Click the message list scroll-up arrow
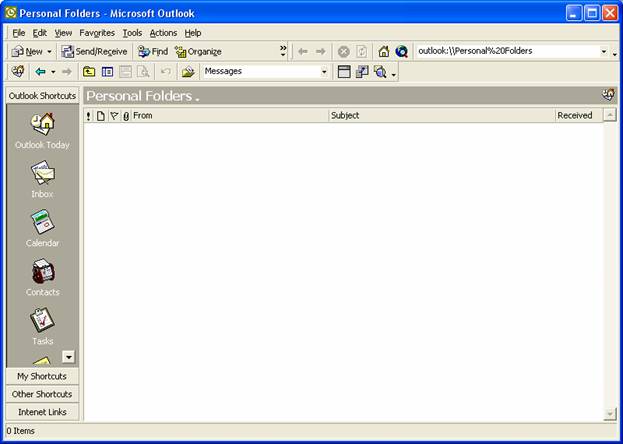Screen dimensions: 623x444 (x=609, y=116)
